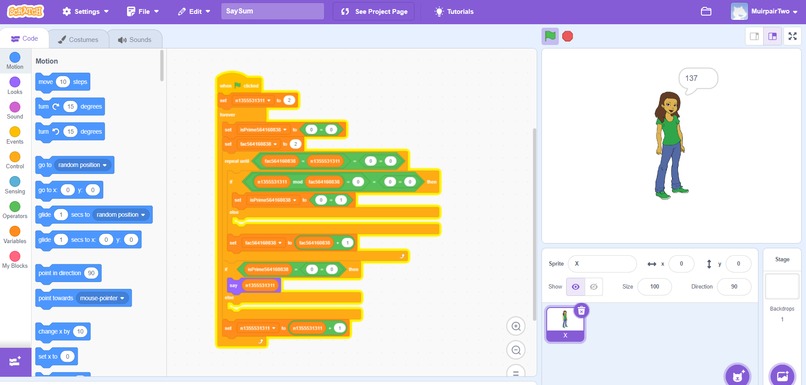
Task: Hide the sprite using the crossed eye icon
Action: click(593, 286)
